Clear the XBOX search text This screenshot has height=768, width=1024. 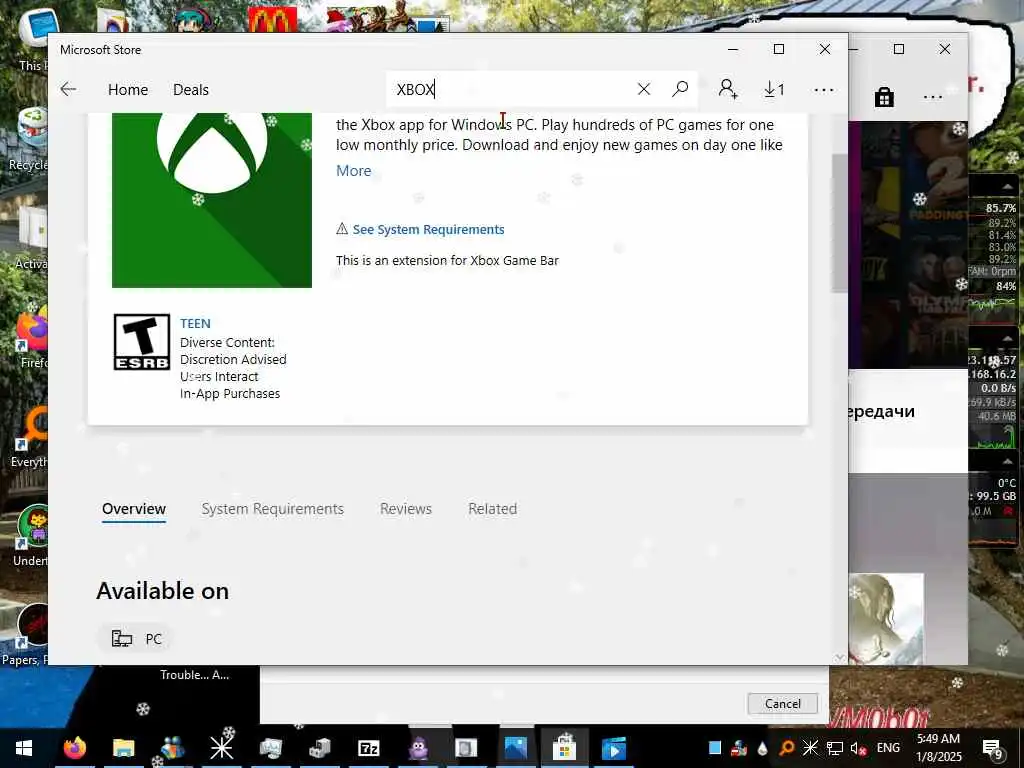pos(644,89)
